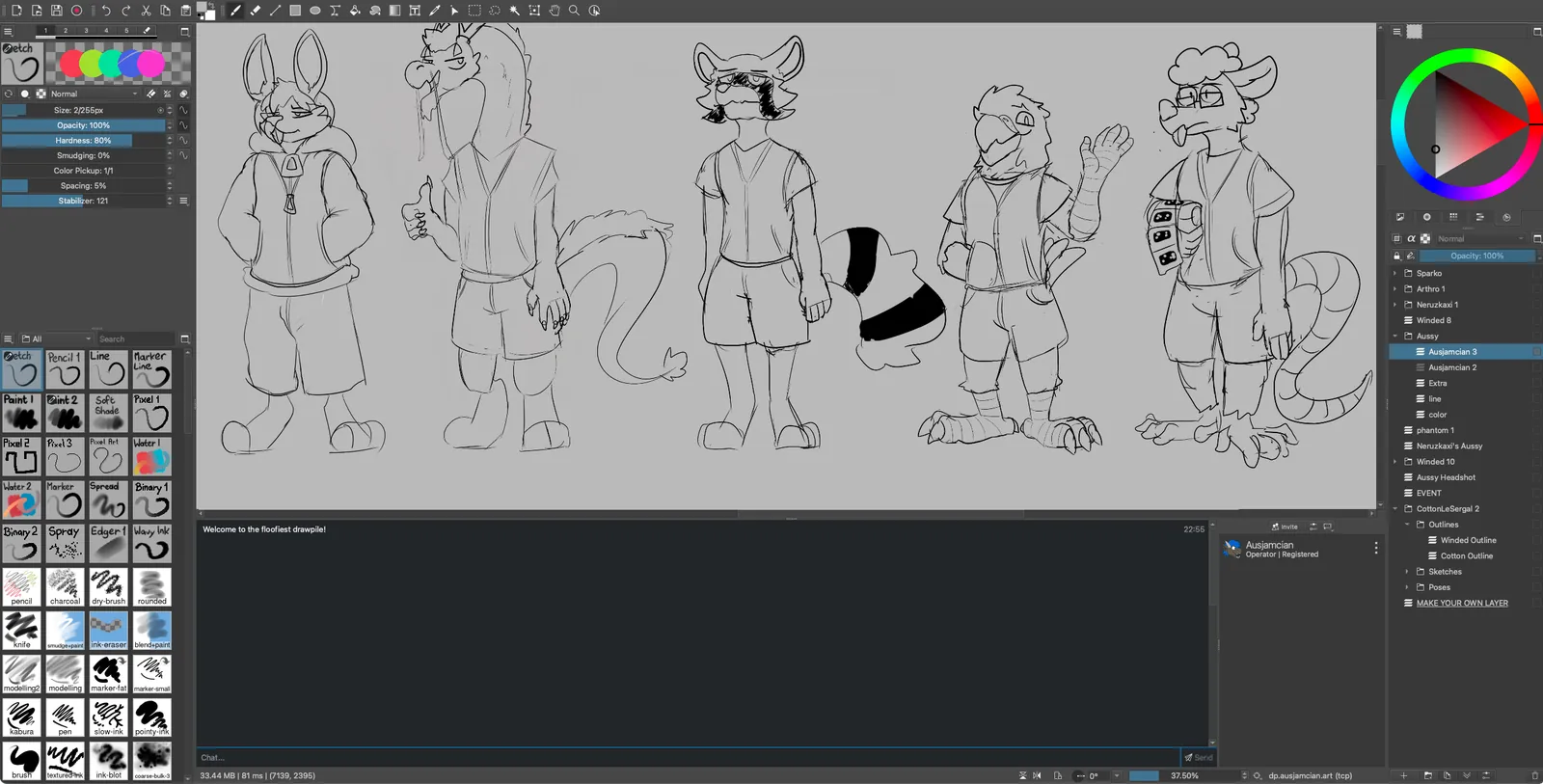Collapse the Aussy layer group

[x=1394, y=337]
